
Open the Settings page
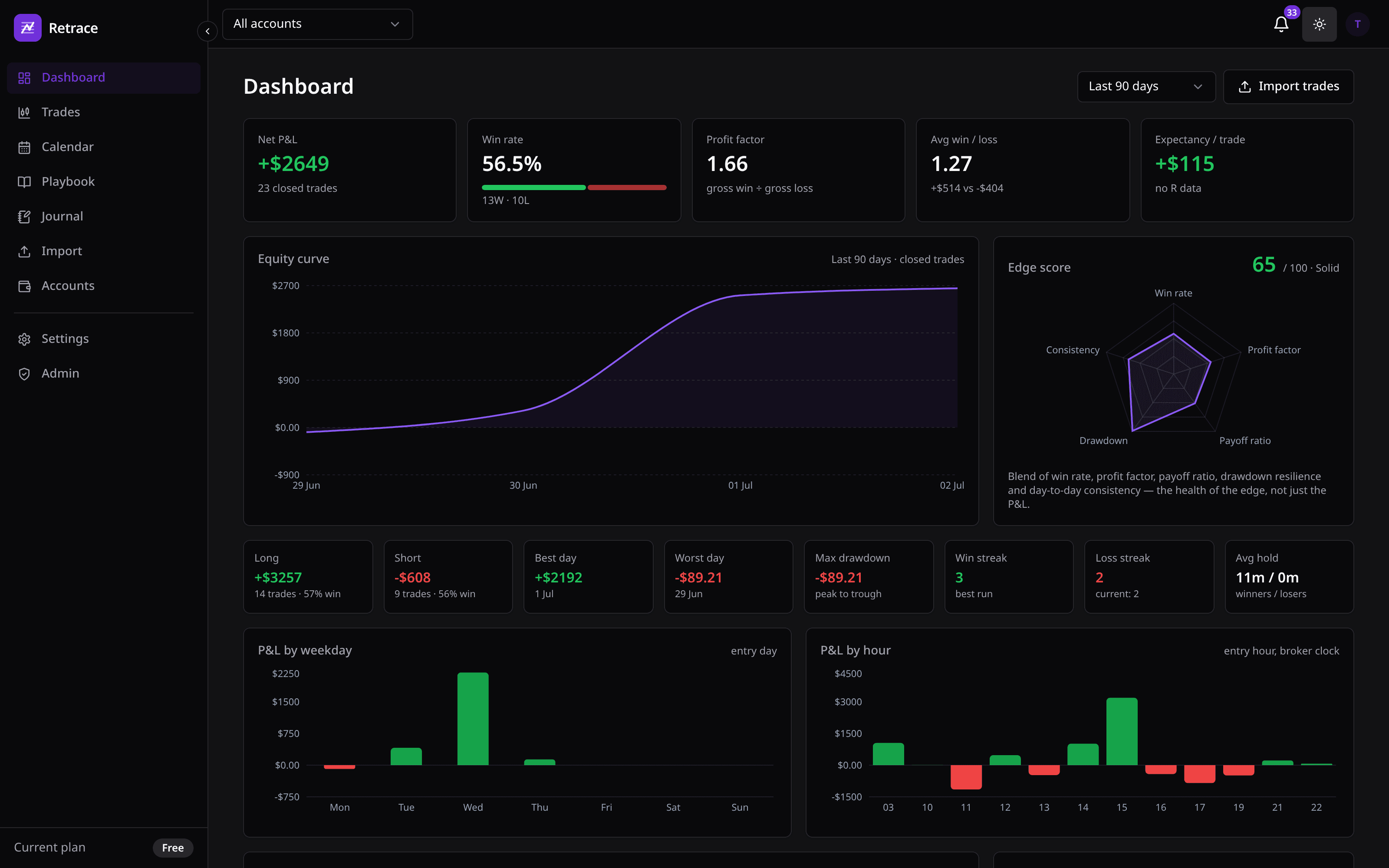(103, 339)
